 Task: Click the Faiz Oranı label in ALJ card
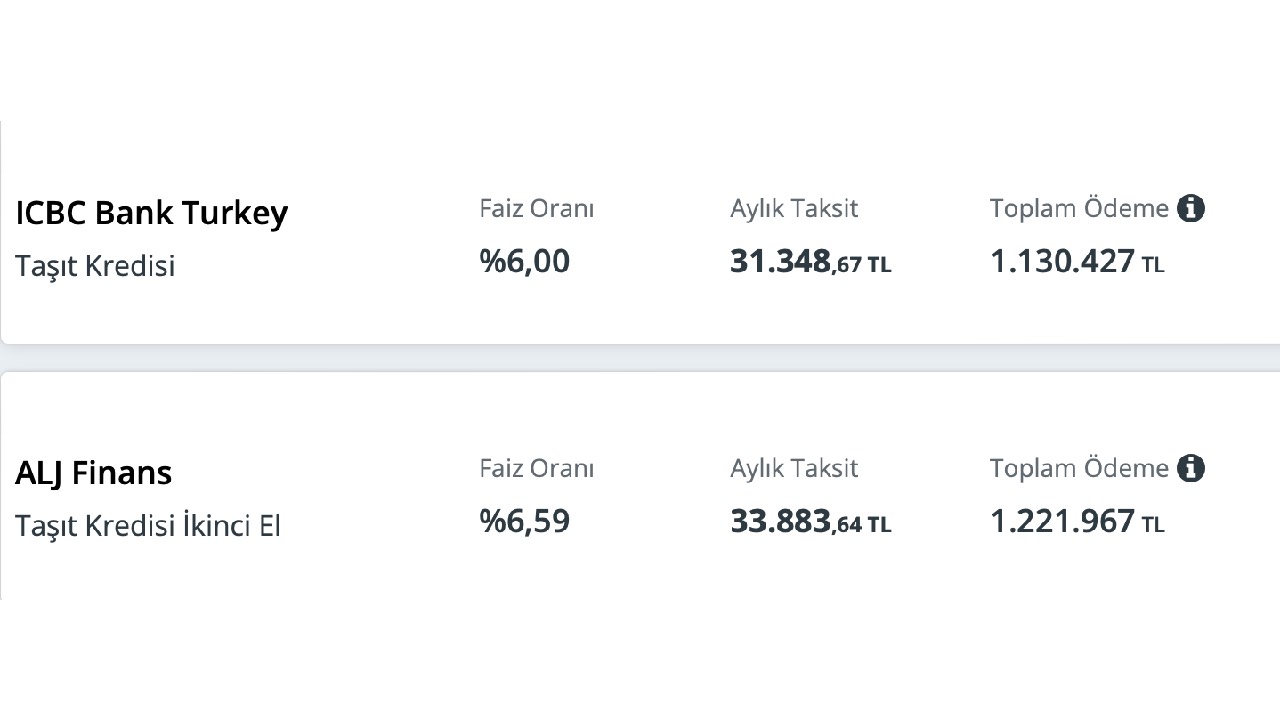tap(537, 469)
